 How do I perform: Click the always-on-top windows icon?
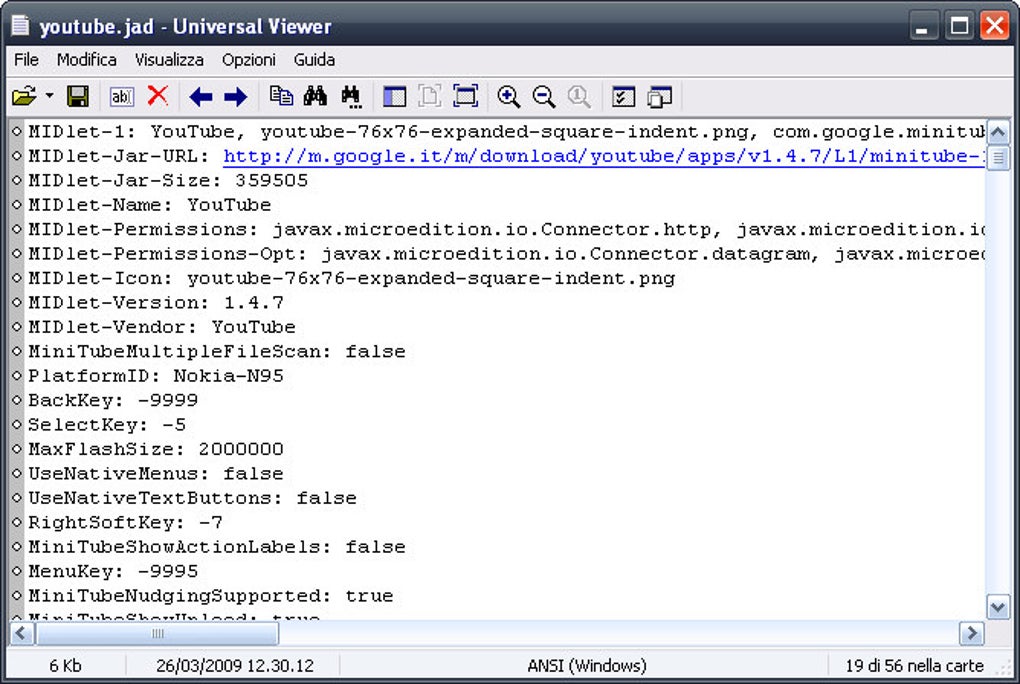[659, 97]
